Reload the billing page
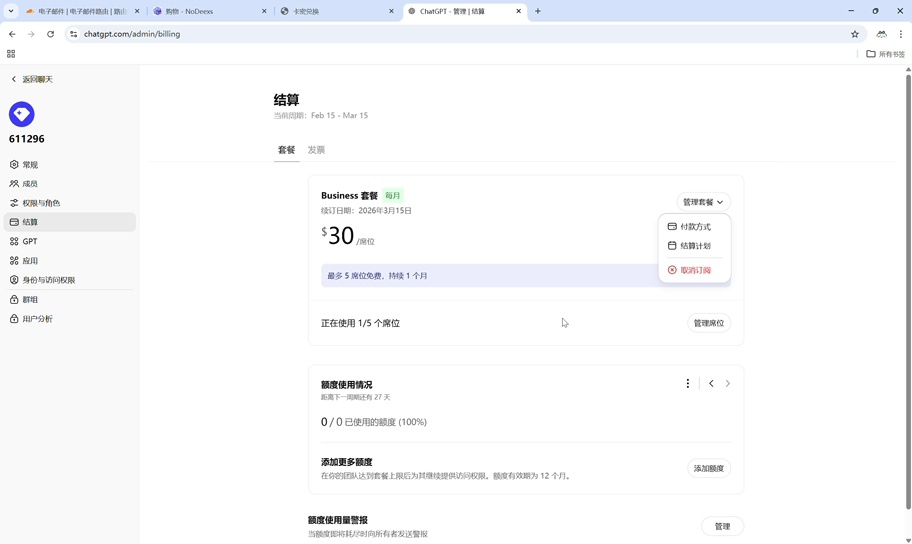912x544 pixels. coord(50,34)
